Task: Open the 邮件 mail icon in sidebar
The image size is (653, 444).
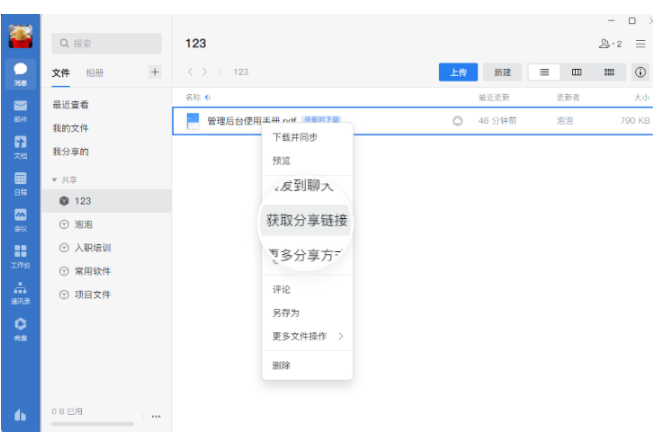Action: 20,109
